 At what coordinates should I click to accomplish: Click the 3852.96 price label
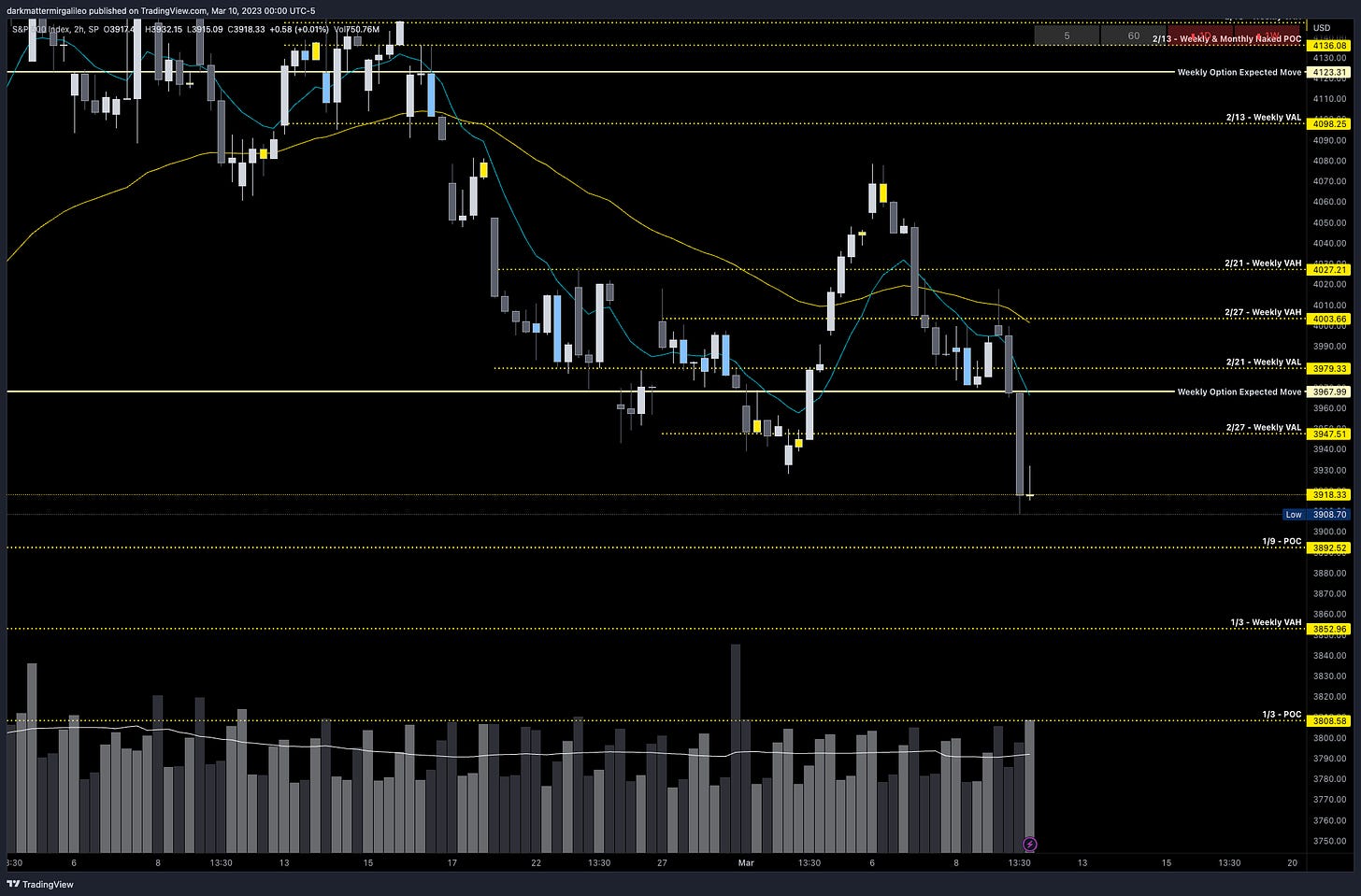[1330, 629]
